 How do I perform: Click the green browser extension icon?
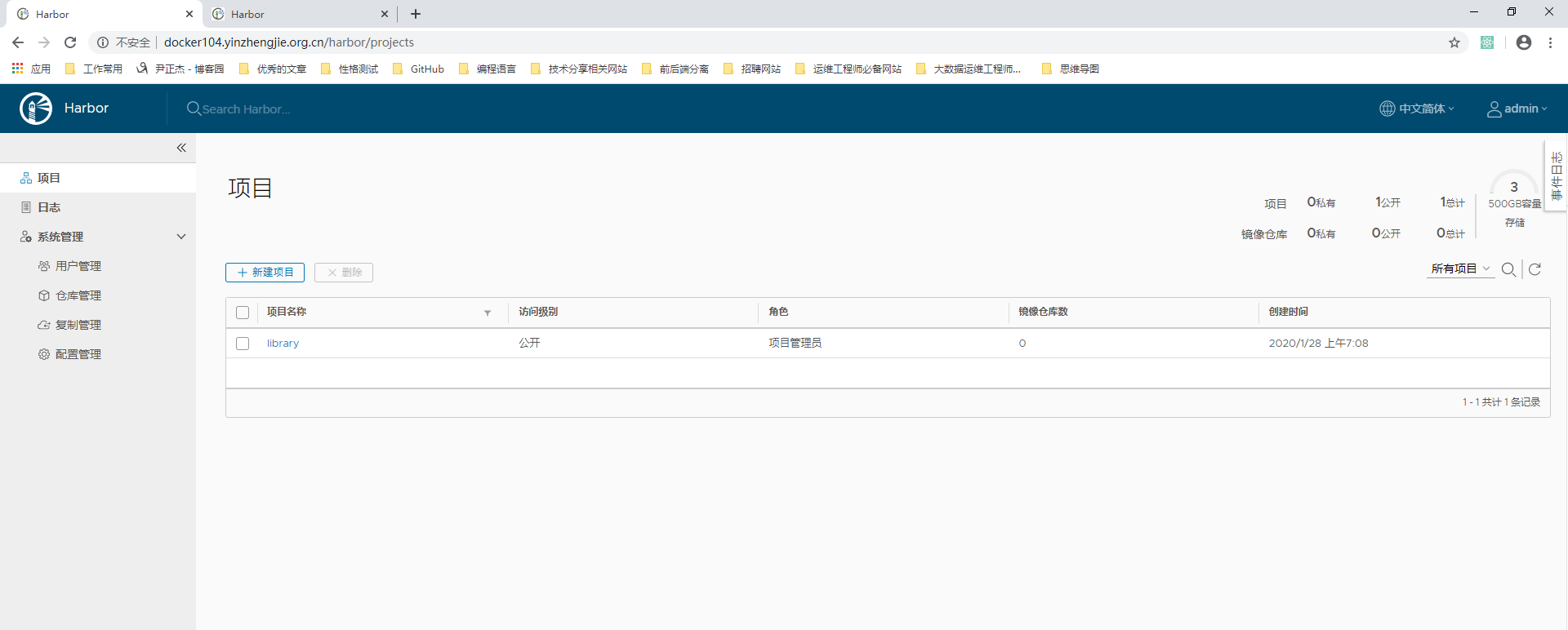1487,42
